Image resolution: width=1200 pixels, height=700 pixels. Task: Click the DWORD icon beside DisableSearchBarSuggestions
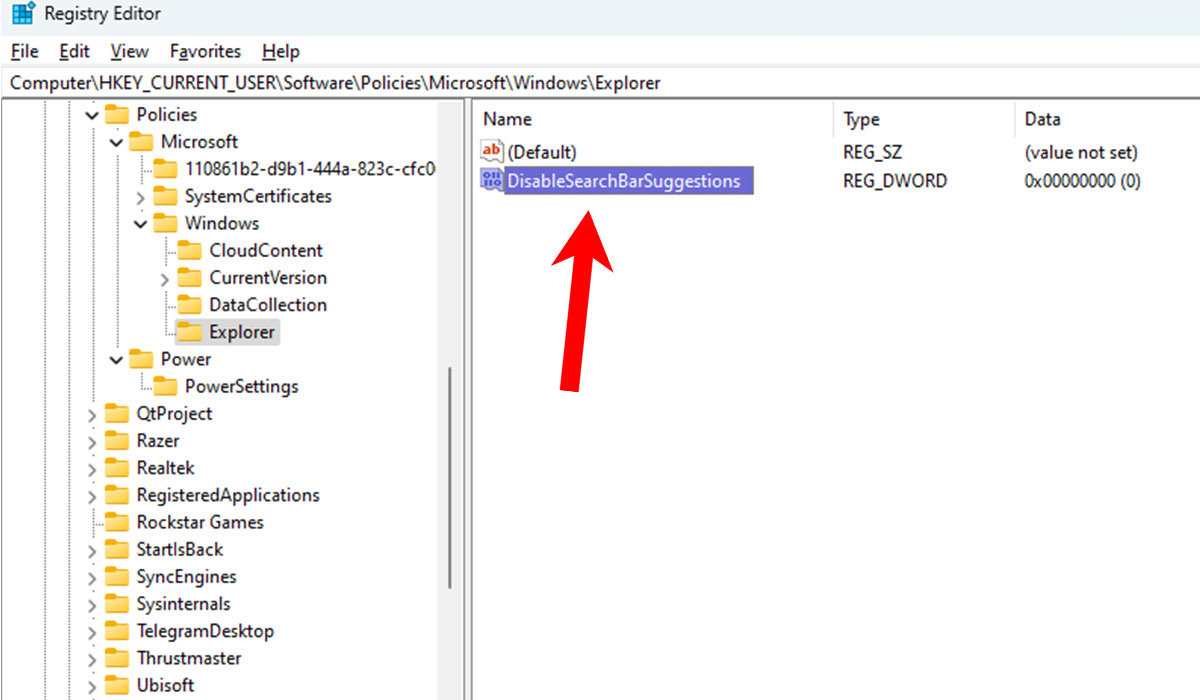tap(492, 180)
